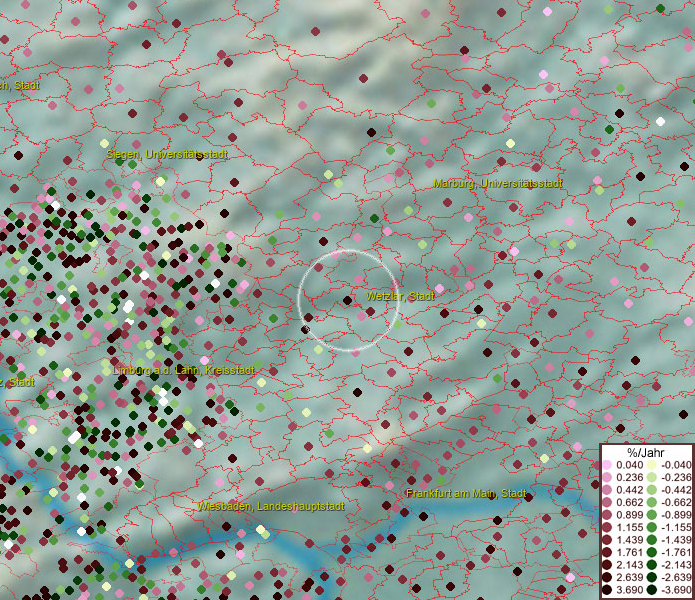Select the Marburg, Universitätsstadt label

pyautogui.click(x=498, y=184)
